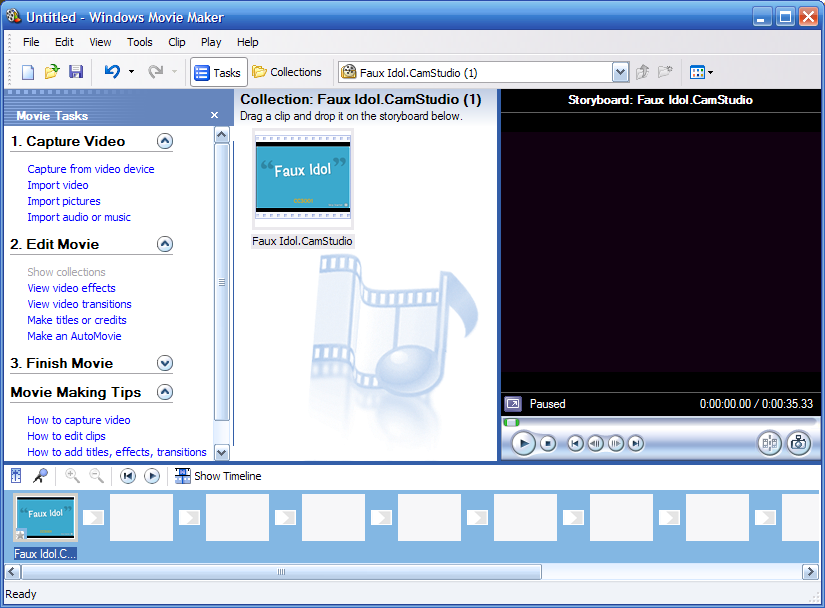
Task: Select the Faux Idol.CamStudio clip in the collection
Action: [x=303, y=188]
